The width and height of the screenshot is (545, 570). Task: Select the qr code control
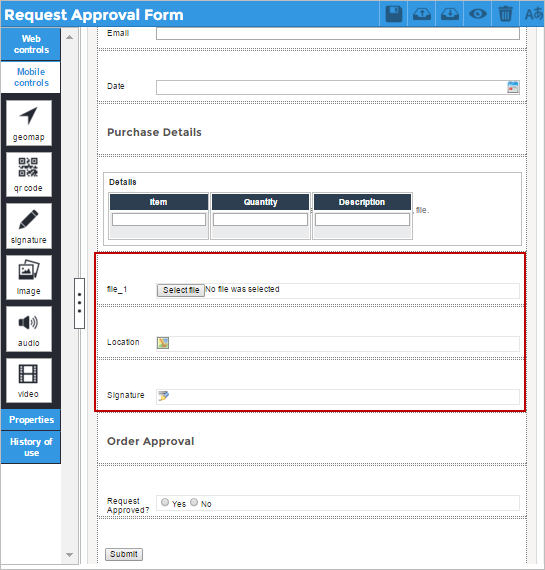pos(29,174)
